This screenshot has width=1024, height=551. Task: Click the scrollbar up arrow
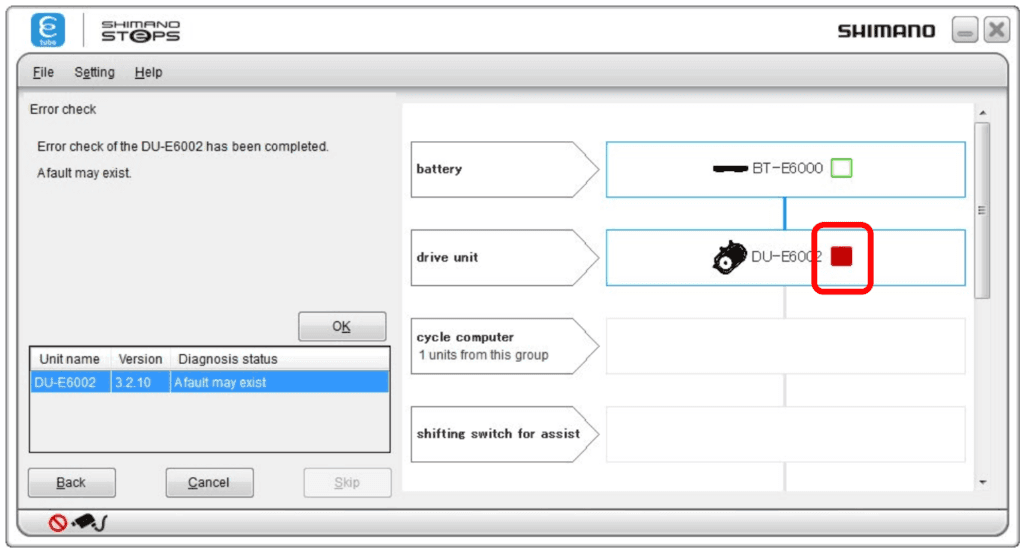[x=982, y=113]
